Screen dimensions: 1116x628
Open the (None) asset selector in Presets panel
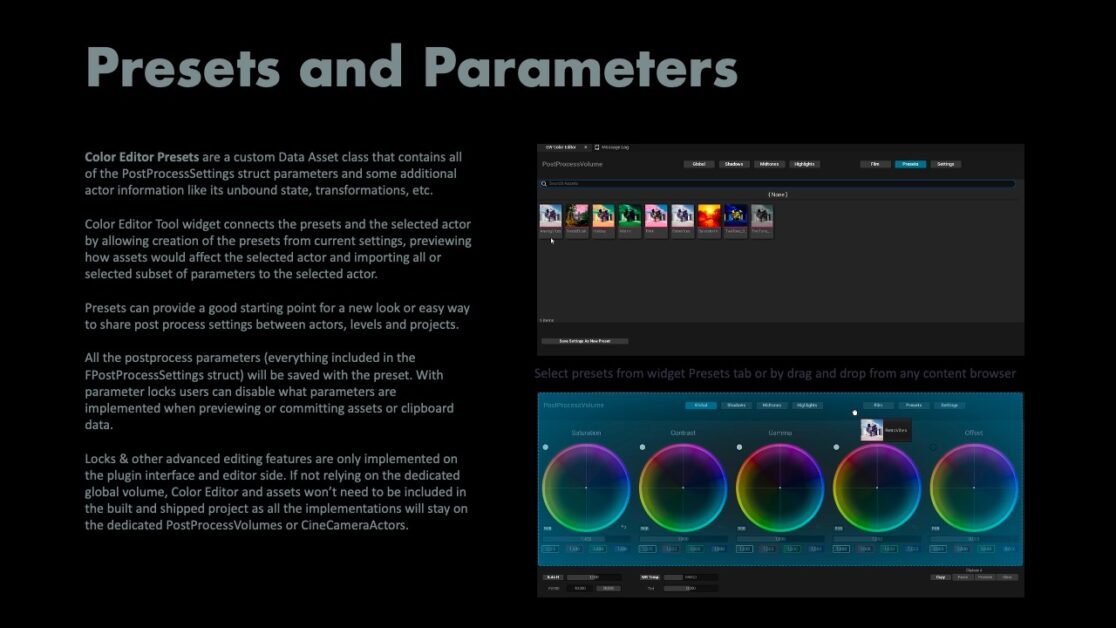778,194
